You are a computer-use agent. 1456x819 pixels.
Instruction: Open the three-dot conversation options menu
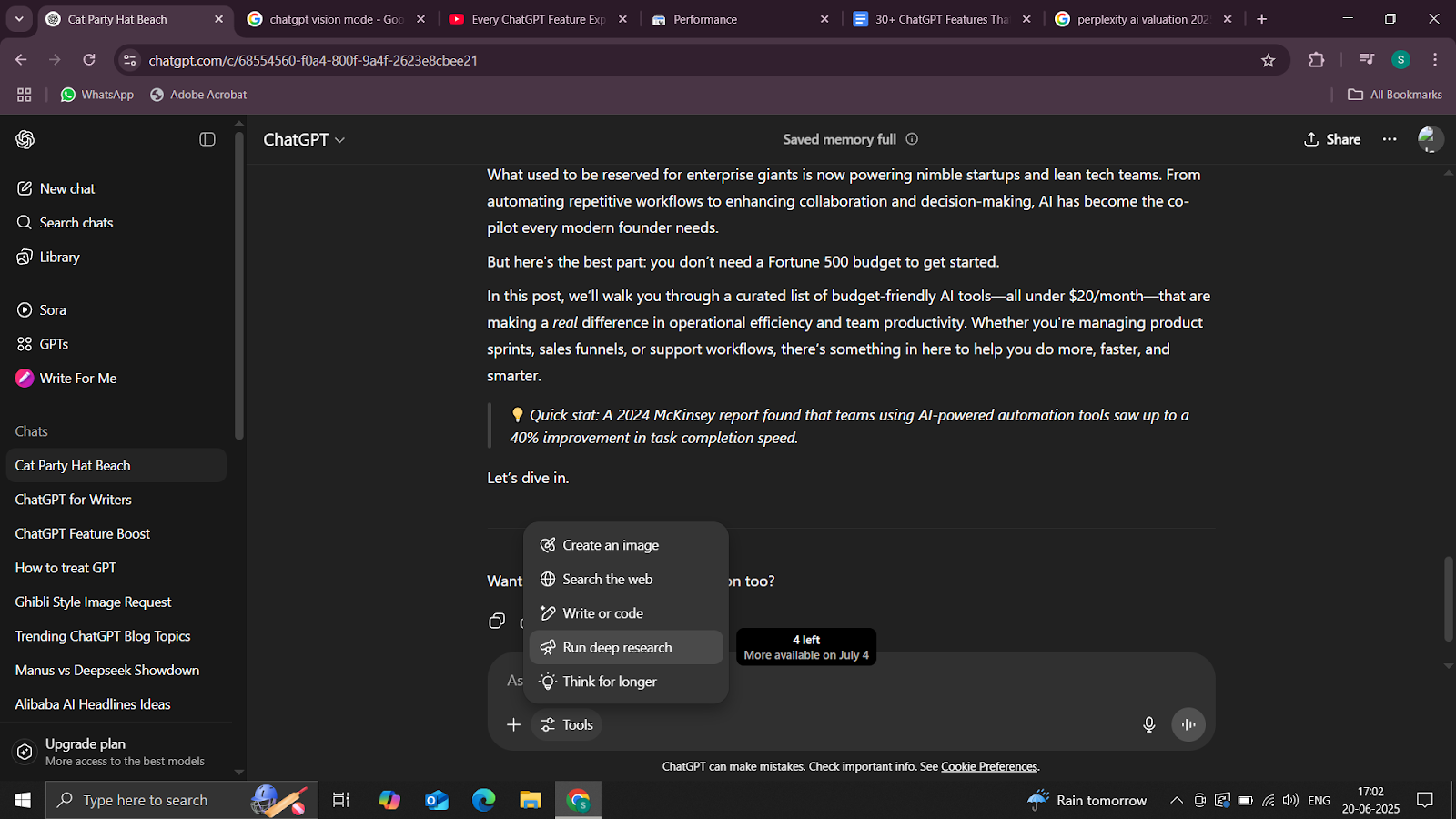tap(1390, 139)
